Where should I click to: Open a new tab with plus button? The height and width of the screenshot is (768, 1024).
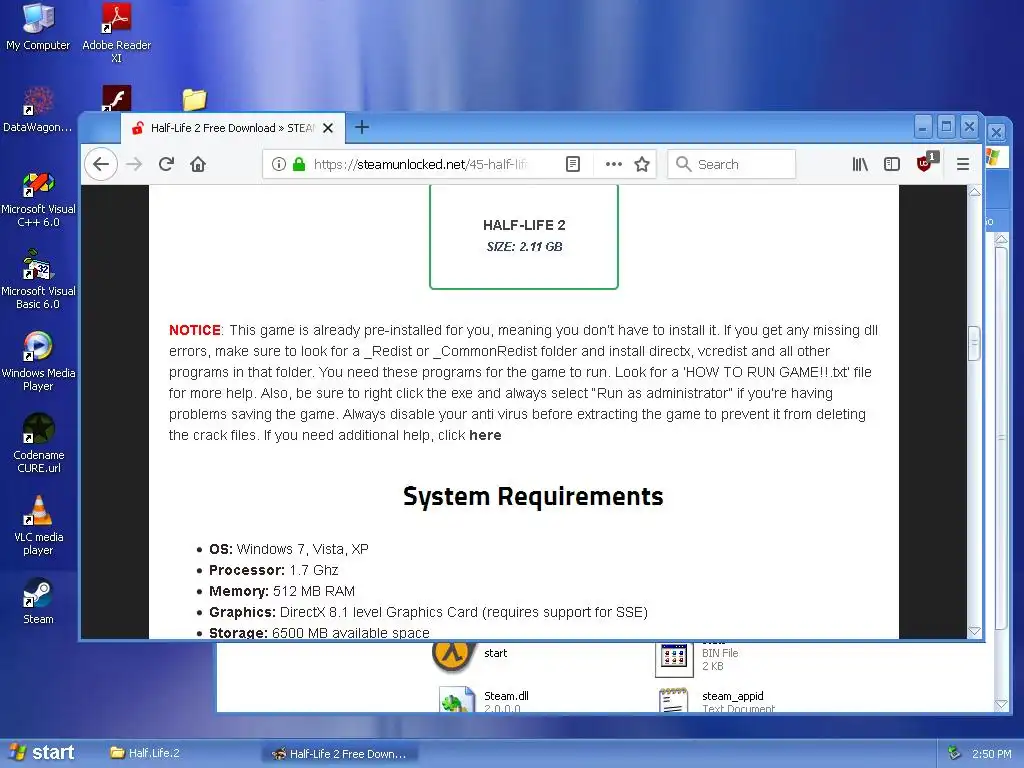coord(362,127)
